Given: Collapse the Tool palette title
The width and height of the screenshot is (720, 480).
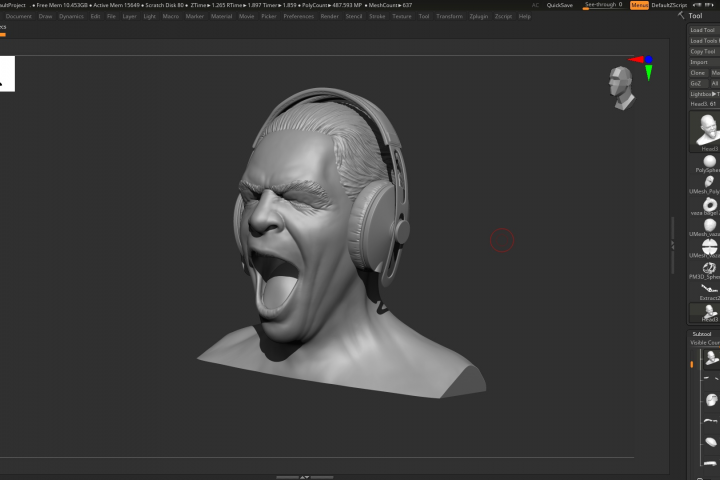Looking at the screenshot, I should pos(695,16).
